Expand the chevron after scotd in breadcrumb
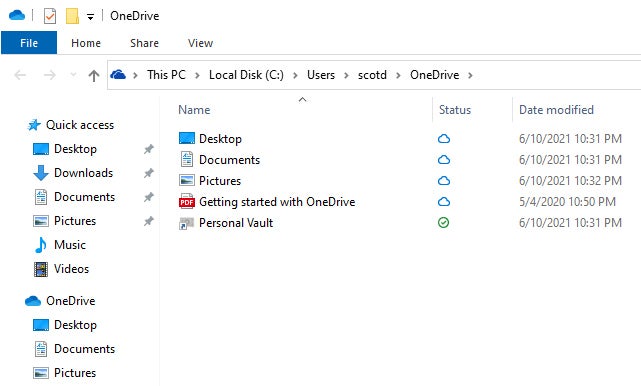This screenshot has height=386, width=641. tap(398, 75)
